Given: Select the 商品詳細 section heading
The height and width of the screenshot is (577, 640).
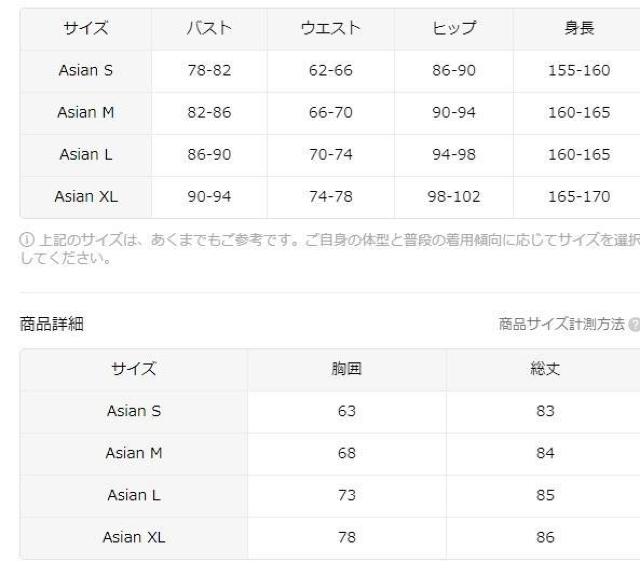Looking at the screenshot, I should coord(50,324).
